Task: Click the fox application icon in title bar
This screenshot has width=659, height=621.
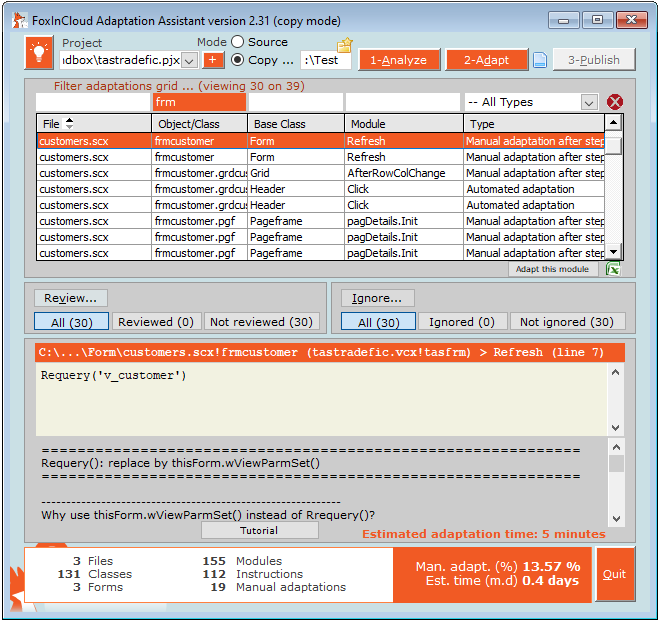Action: tap(19, 20)
